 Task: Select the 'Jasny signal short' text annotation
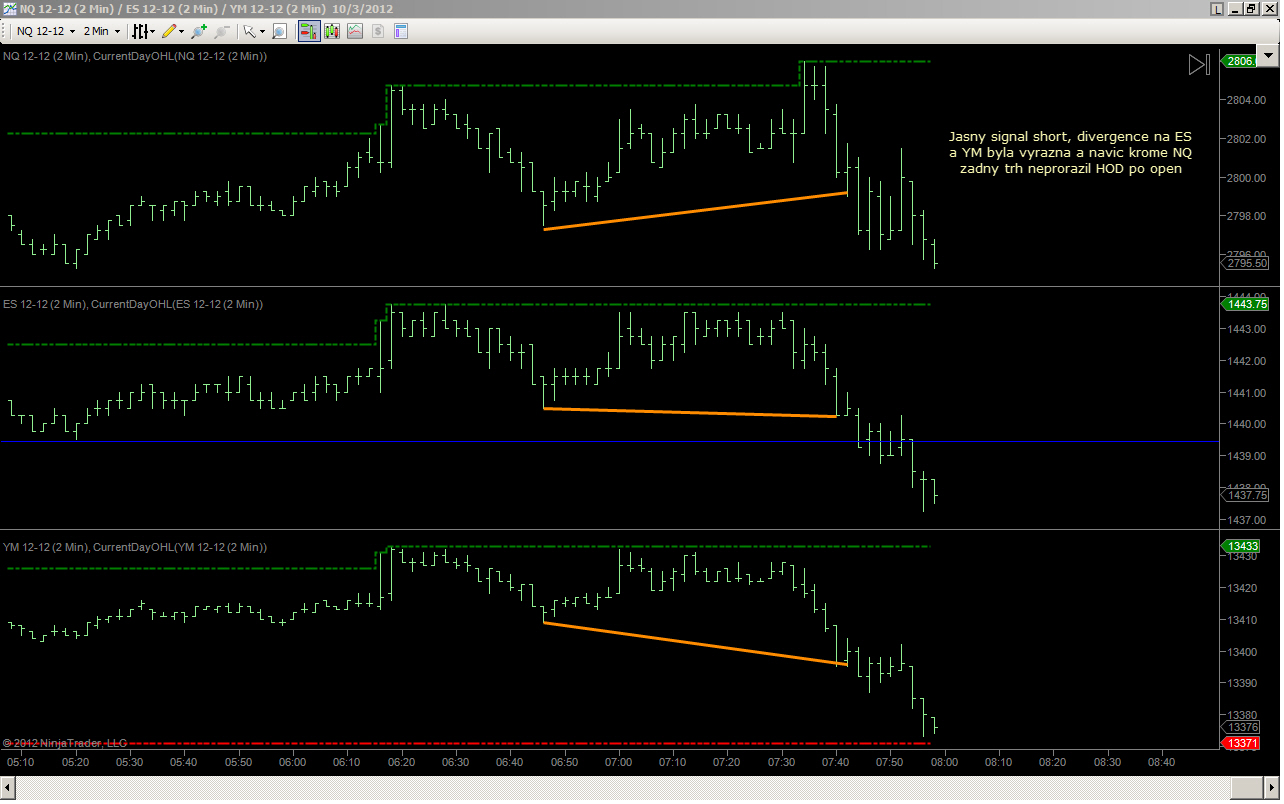(x=1070, y=152)
